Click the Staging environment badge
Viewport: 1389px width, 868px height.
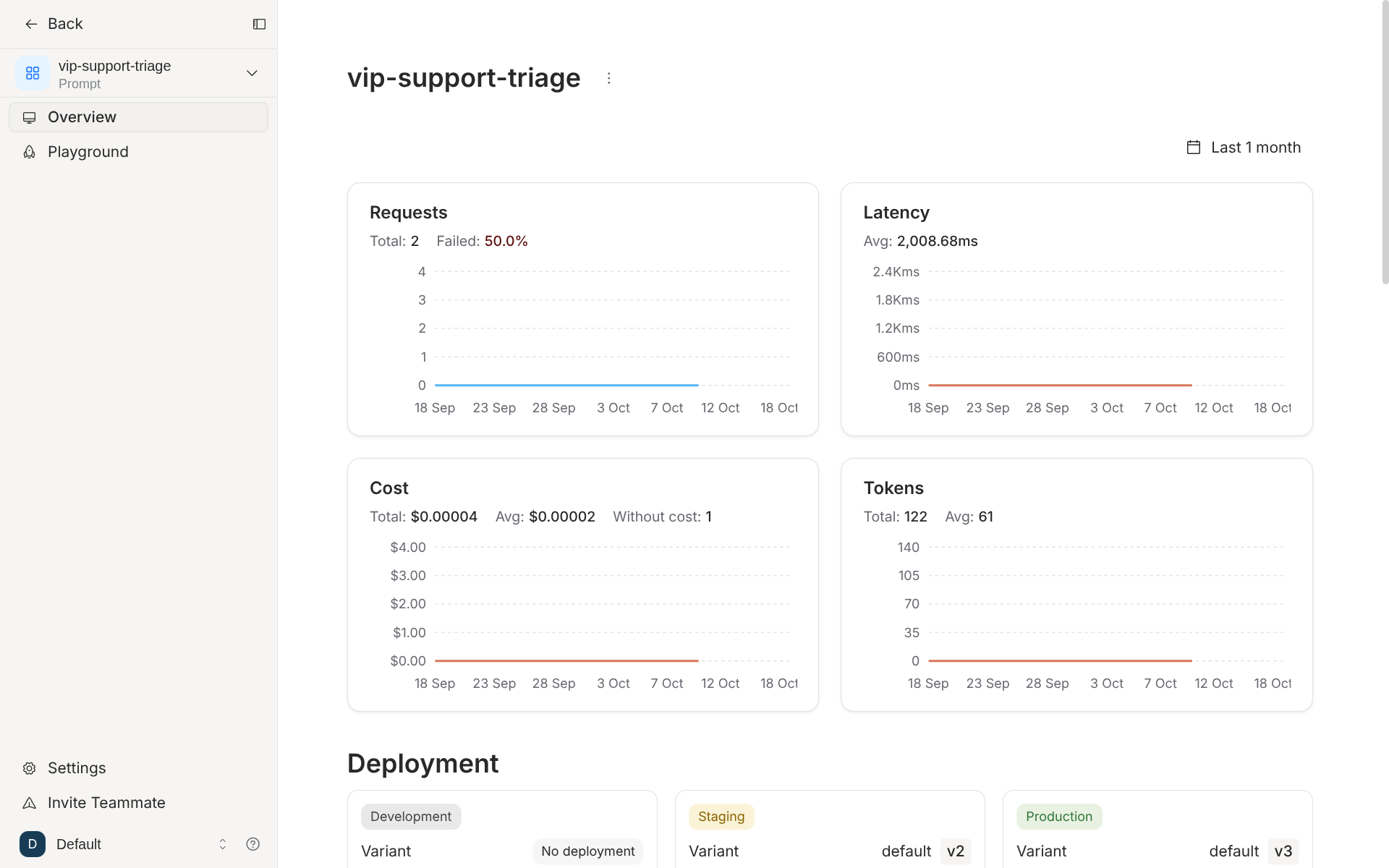(721, 817)
